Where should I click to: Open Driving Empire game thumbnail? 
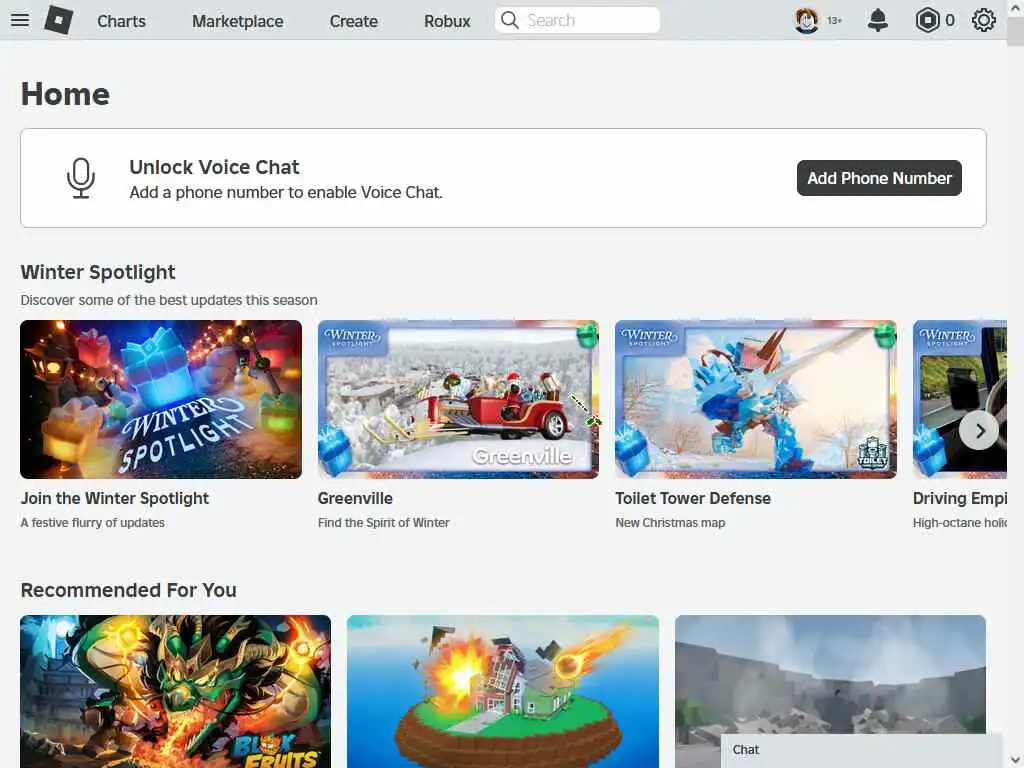tap(960, 399)
